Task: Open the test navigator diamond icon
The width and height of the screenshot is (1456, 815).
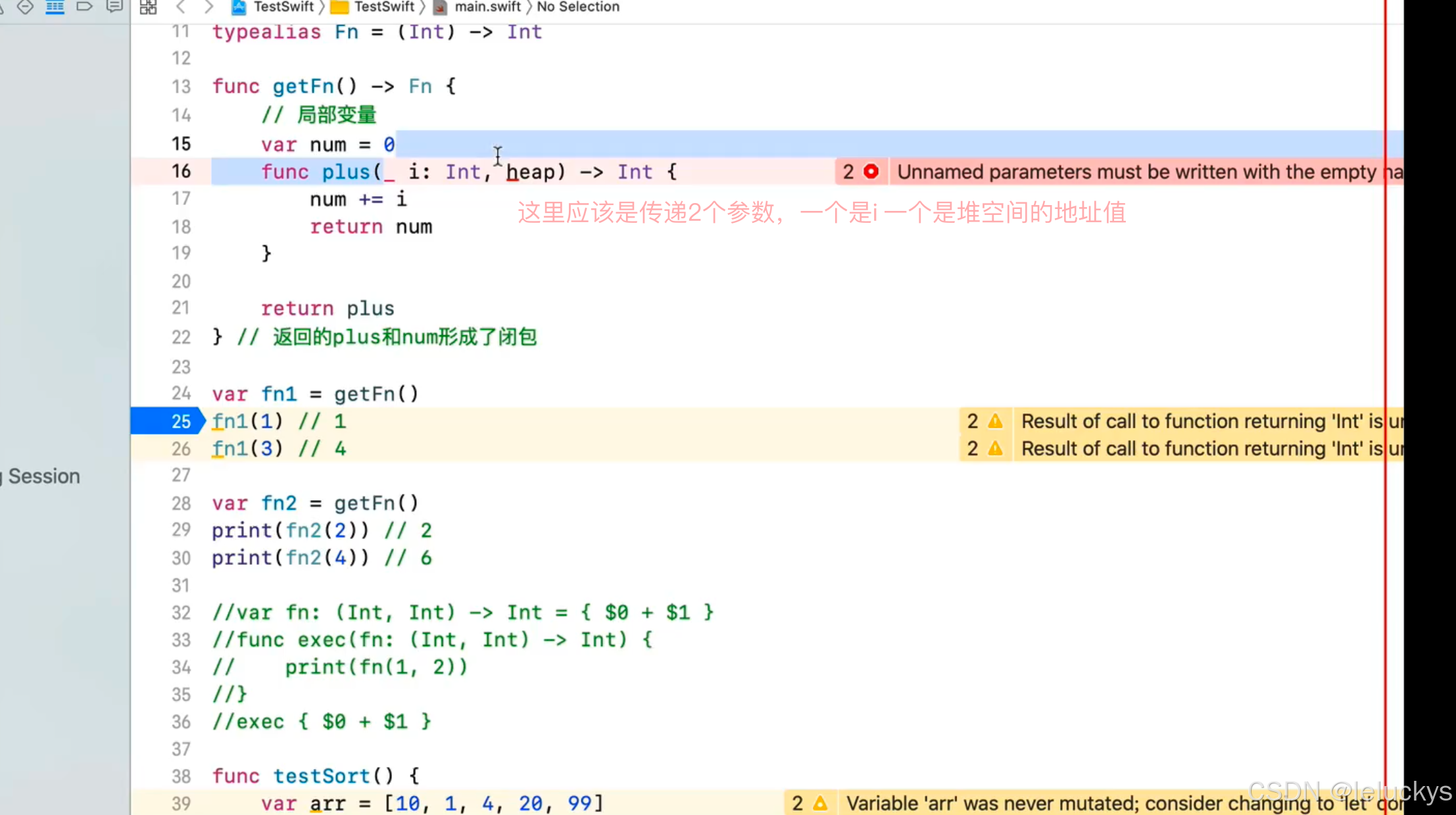Action: (x=25, y=7)
